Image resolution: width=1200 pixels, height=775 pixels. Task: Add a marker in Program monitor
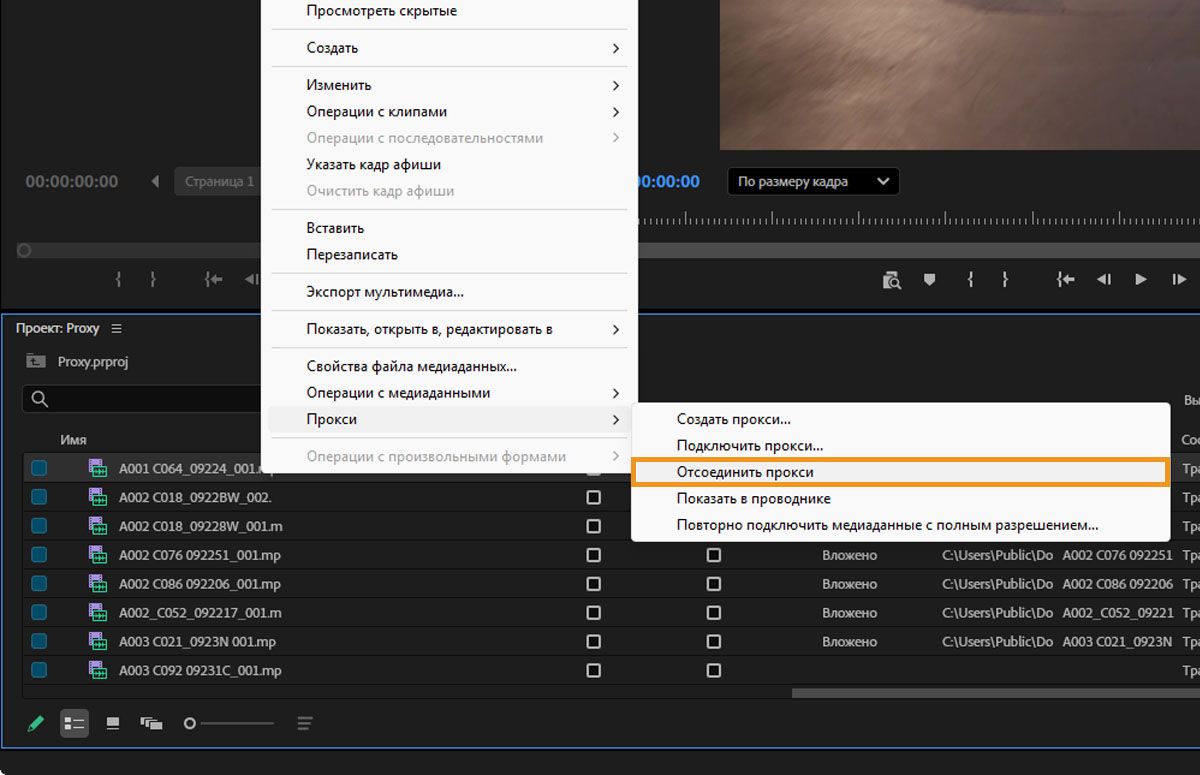pos(929,280)
